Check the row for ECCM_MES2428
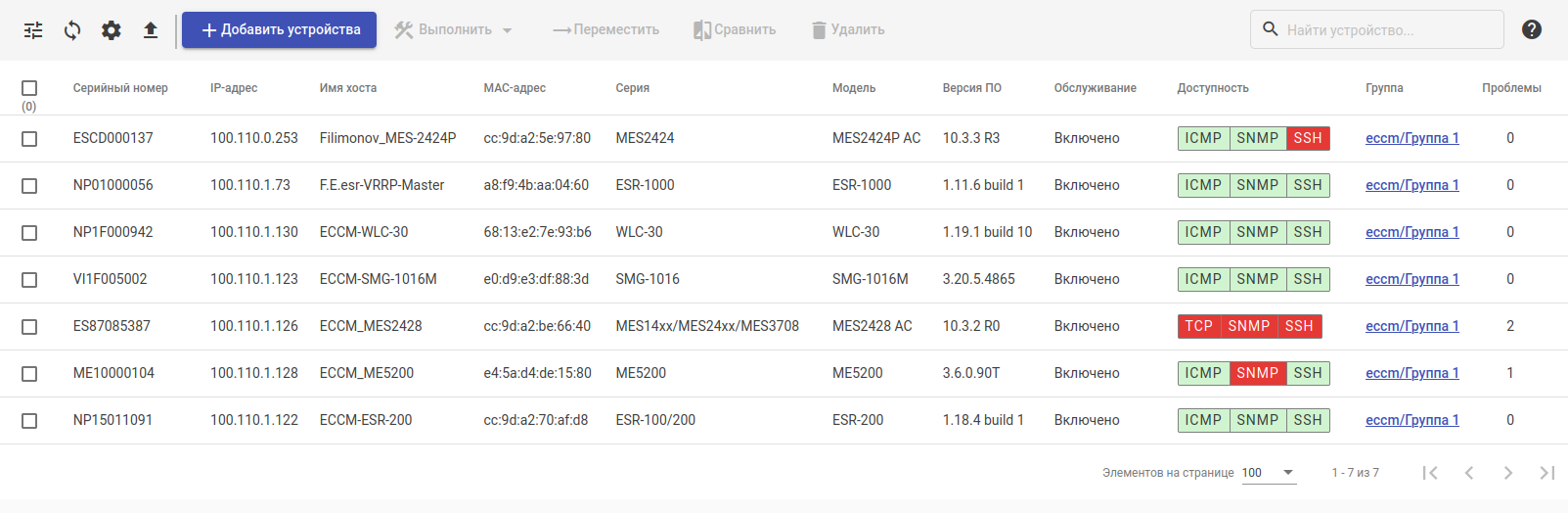Viewport: 1568px width, 513px height. coord(29,327)
